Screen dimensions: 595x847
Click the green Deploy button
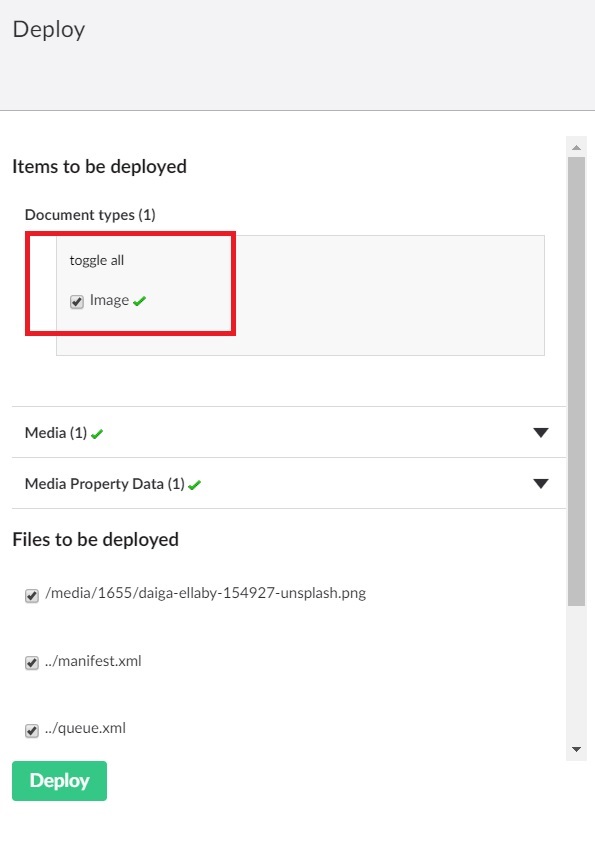click(x=59, y=781)
